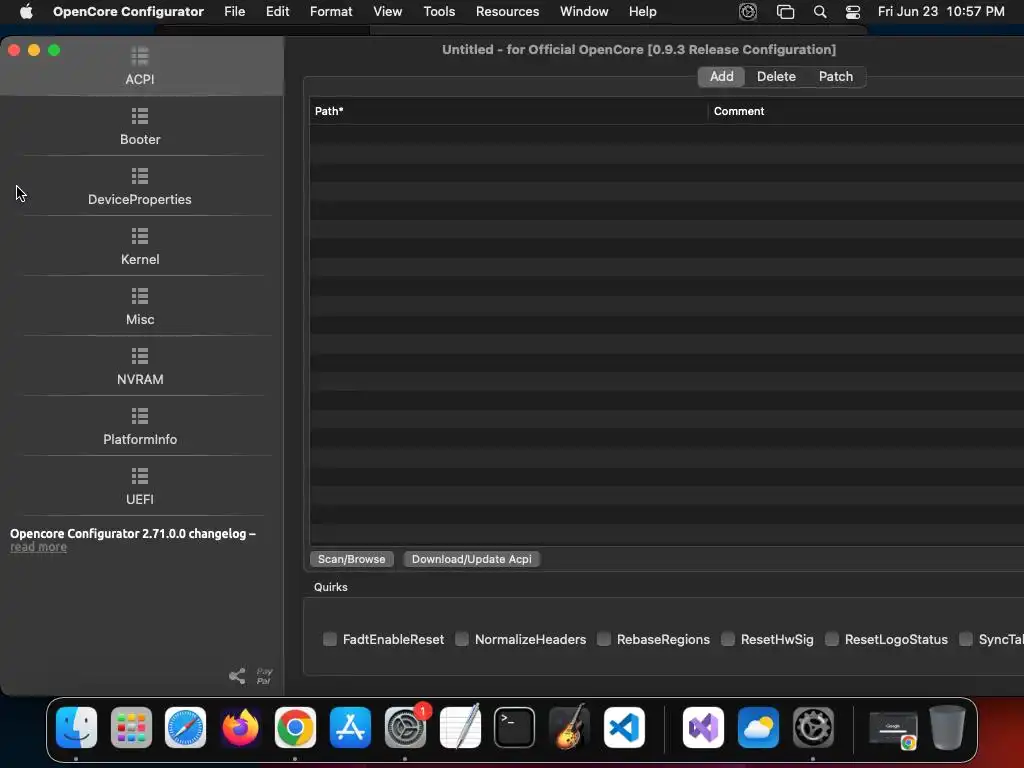Switch to the NVRAM sidebar section
Screen dimensions: 1024x768
click(x=140, y=367)
